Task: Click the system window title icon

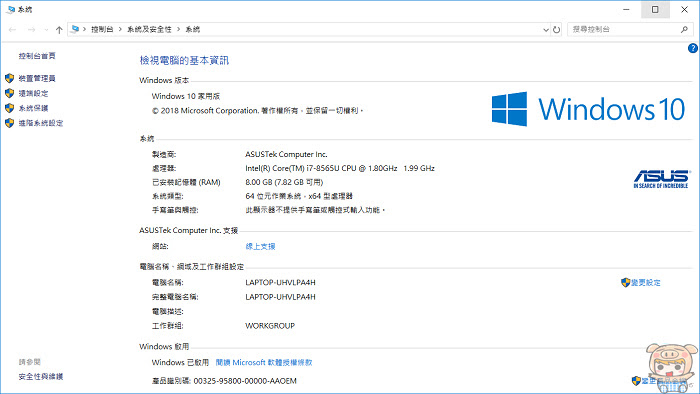Action: click(x=11, y=9)
